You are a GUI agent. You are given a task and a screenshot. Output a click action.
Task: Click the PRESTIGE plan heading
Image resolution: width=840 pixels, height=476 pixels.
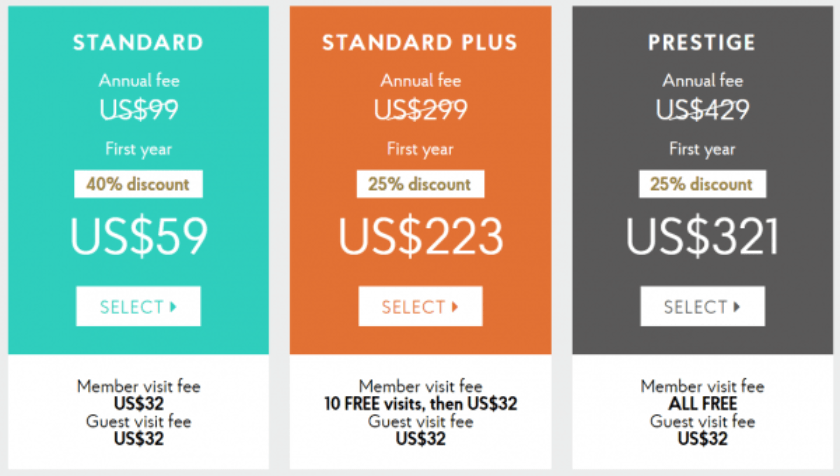(702, 43)
